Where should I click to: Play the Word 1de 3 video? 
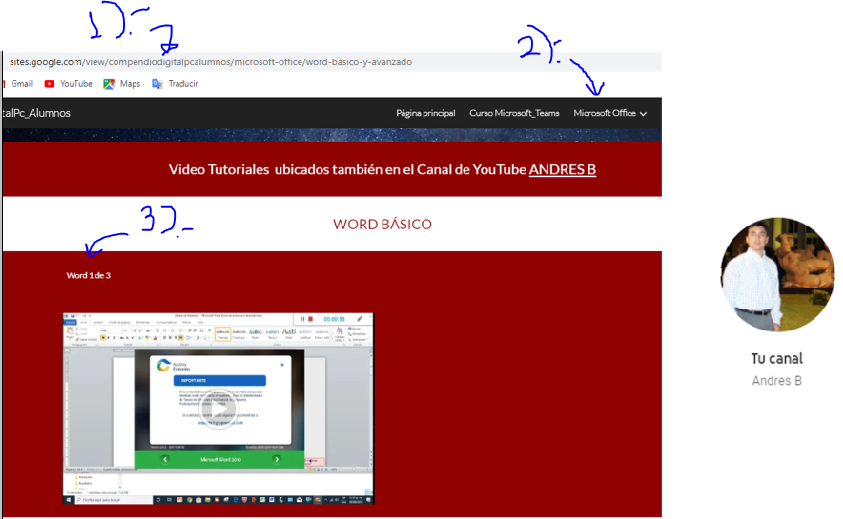point(219,409)
